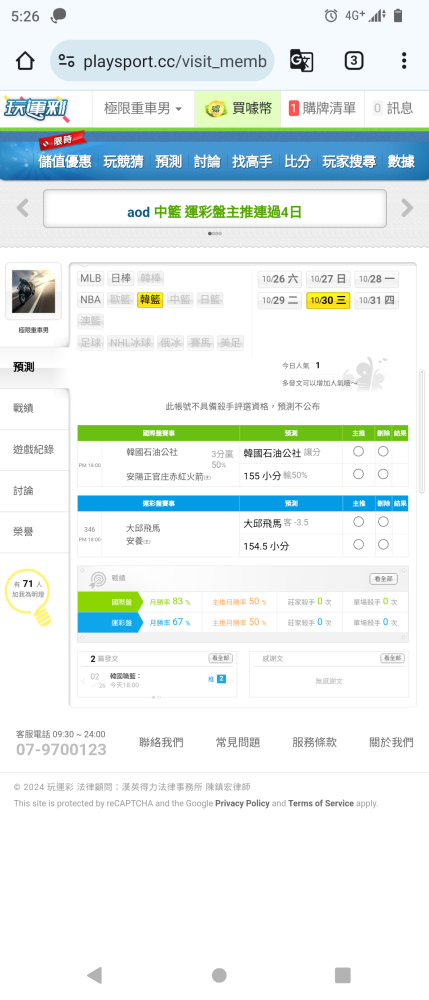Select 主推 radio for 大邱飛馬 客 -3.5

358,522
